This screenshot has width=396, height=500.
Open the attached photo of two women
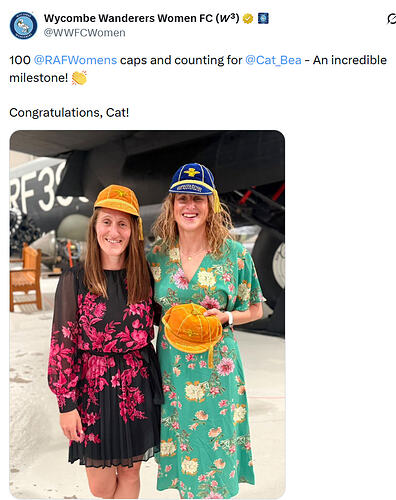[147, 314]
